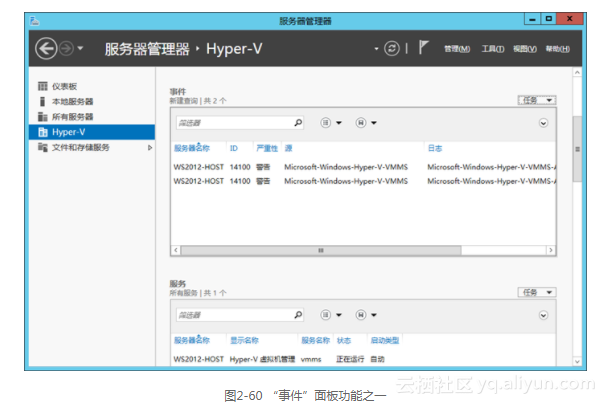Open the 工具(T) menu
Viewport: 606px width, 405px height.
pos(493,49)
